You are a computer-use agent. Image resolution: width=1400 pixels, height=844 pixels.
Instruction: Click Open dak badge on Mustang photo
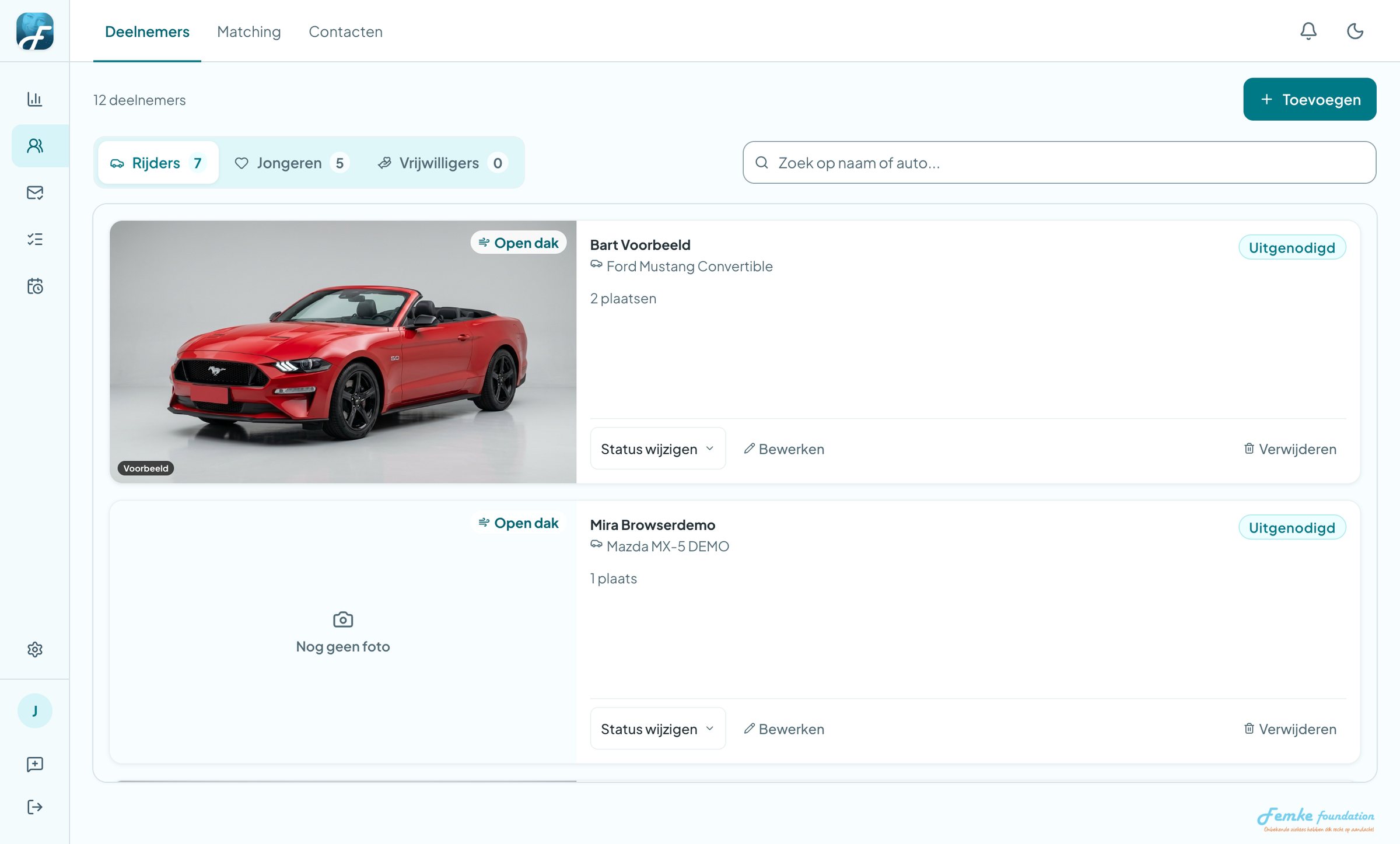pyautogui.click(x=519, y=243)
